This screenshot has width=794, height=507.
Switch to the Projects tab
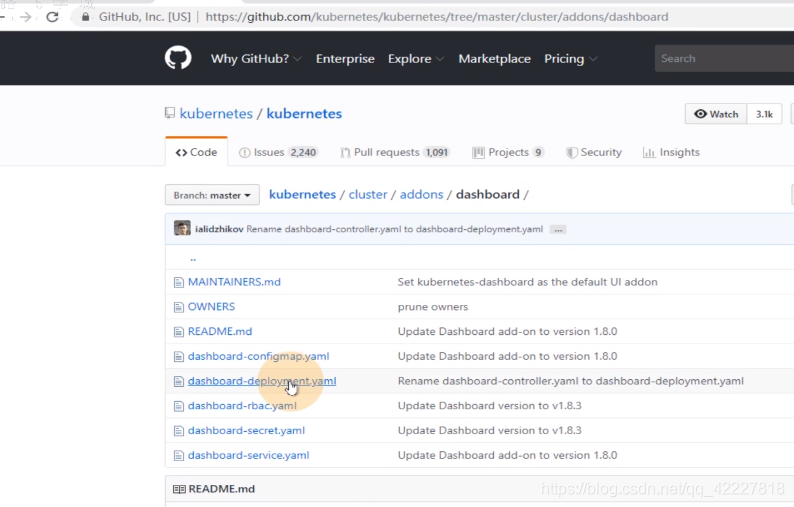click(x=508, y=152)
